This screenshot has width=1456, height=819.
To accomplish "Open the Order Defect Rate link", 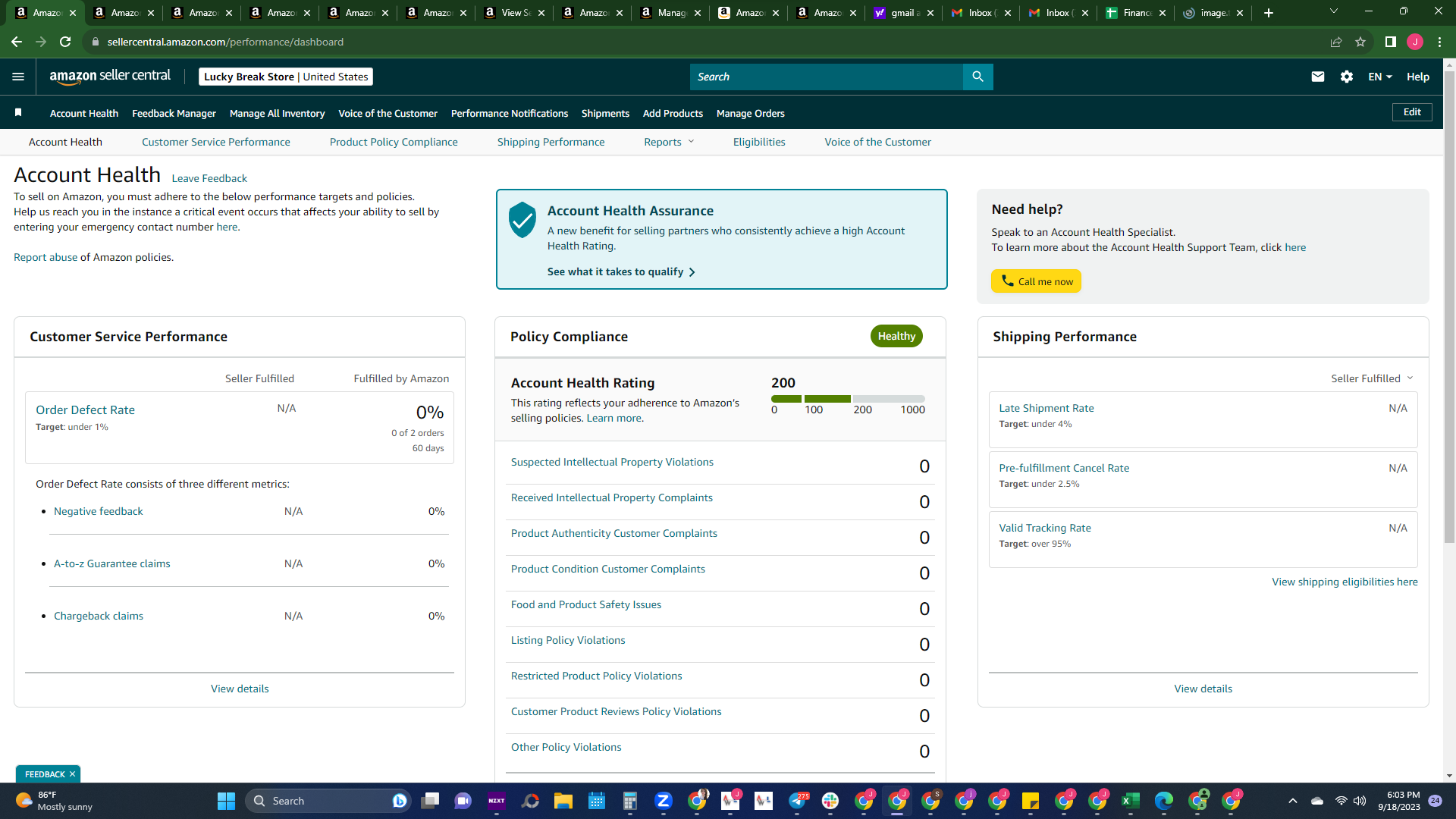I will (85, 409).
